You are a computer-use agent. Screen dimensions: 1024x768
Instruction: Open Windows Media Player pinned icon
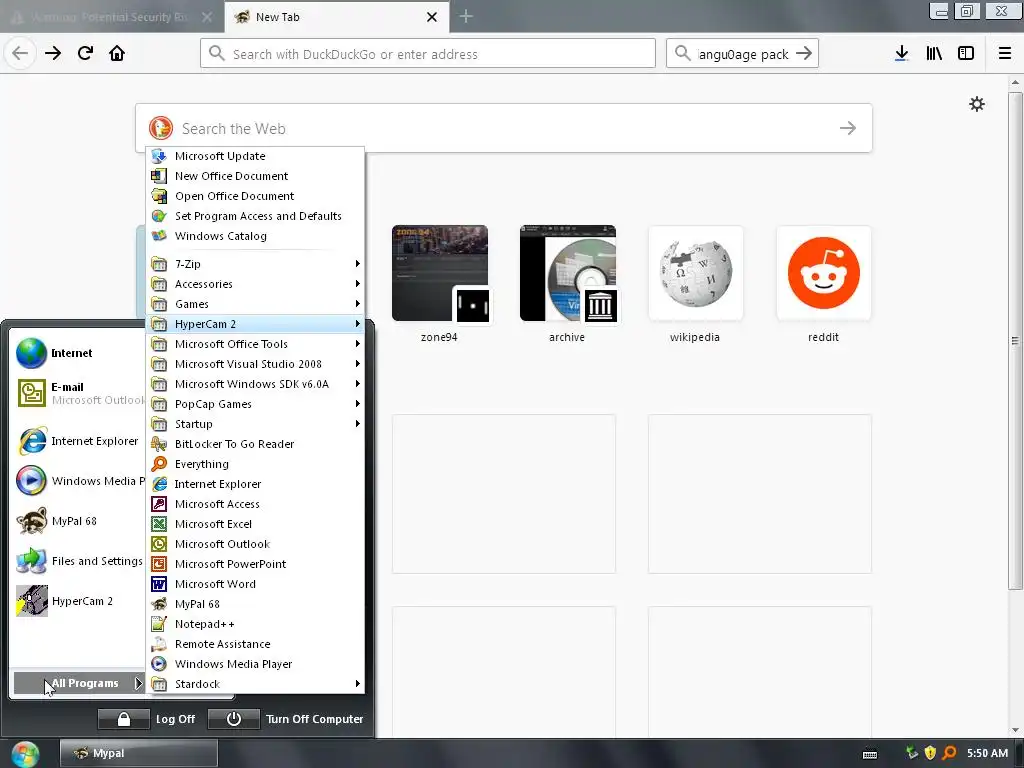[31, 481]
